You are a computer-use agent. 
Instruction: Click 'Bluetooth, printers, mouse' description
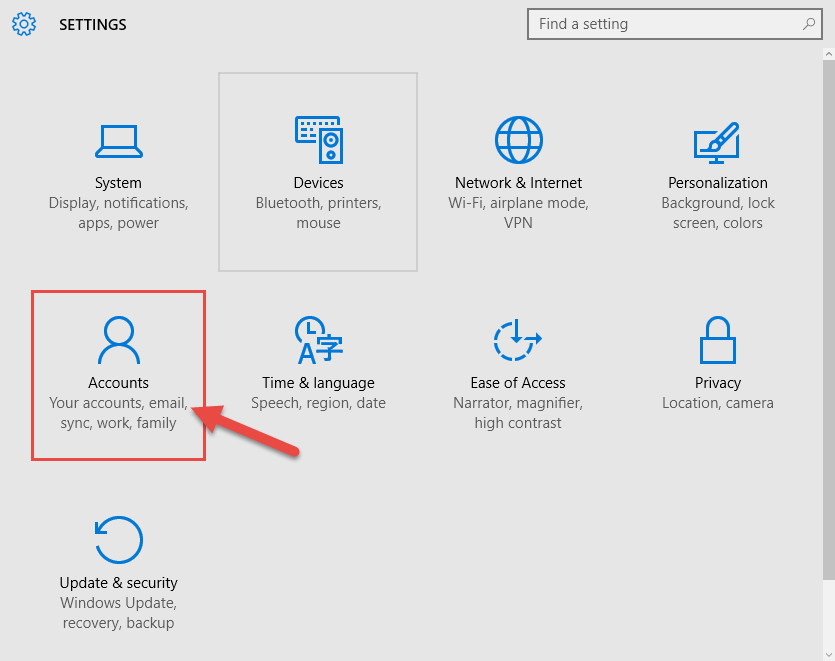click(x=318, y=213)
